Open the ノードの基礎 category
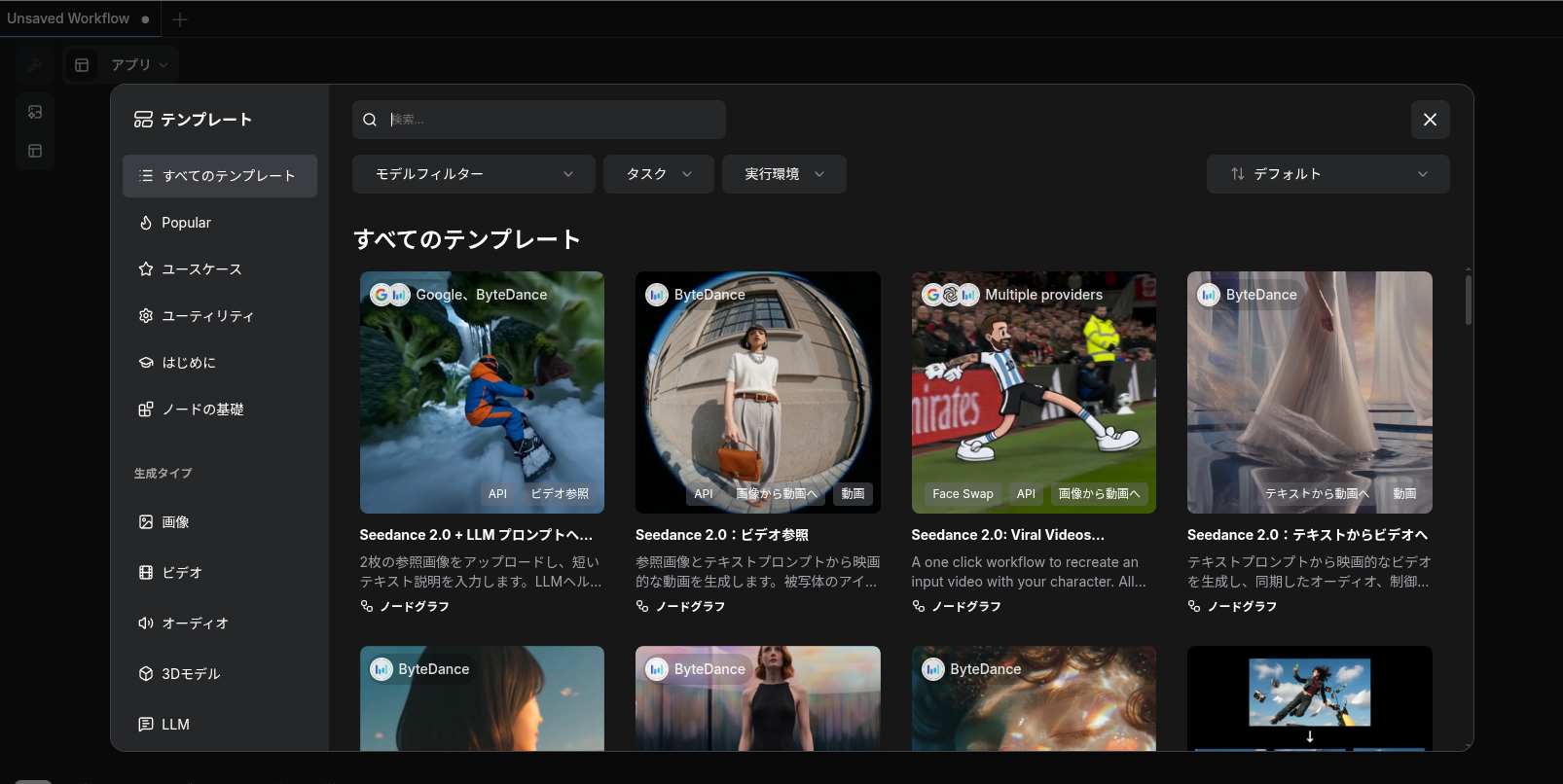The height and width of the screenshot is (784, 1563). click(x=220, y=410)
